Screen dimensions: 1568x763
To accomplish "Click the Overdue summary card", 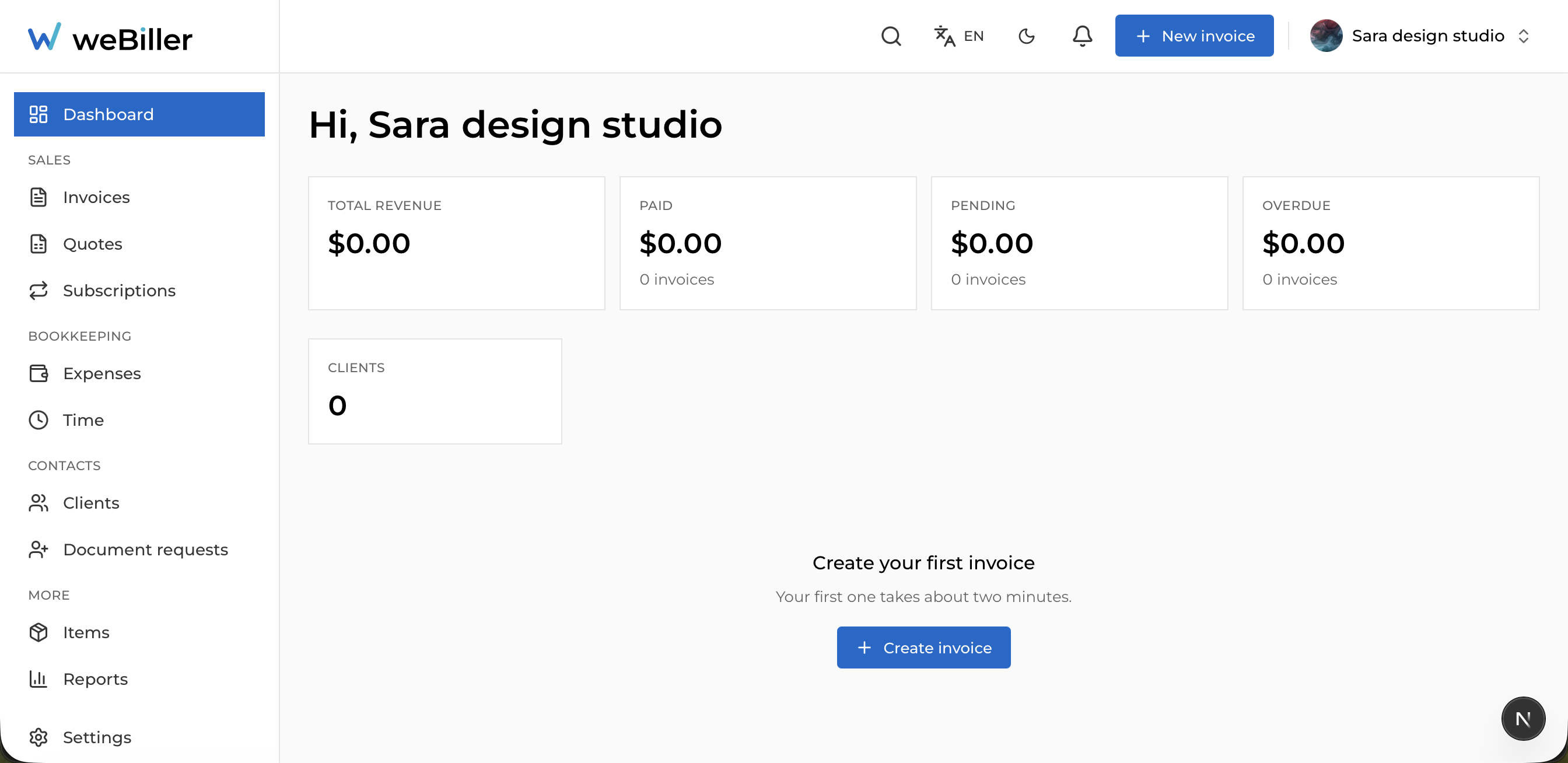I will click(x=1391, y=243).
